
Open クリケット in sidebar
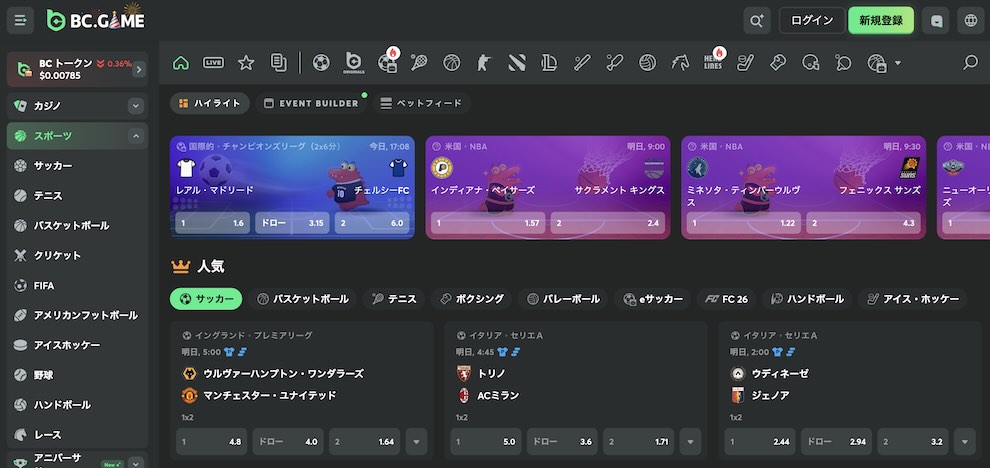pos(78,256)
